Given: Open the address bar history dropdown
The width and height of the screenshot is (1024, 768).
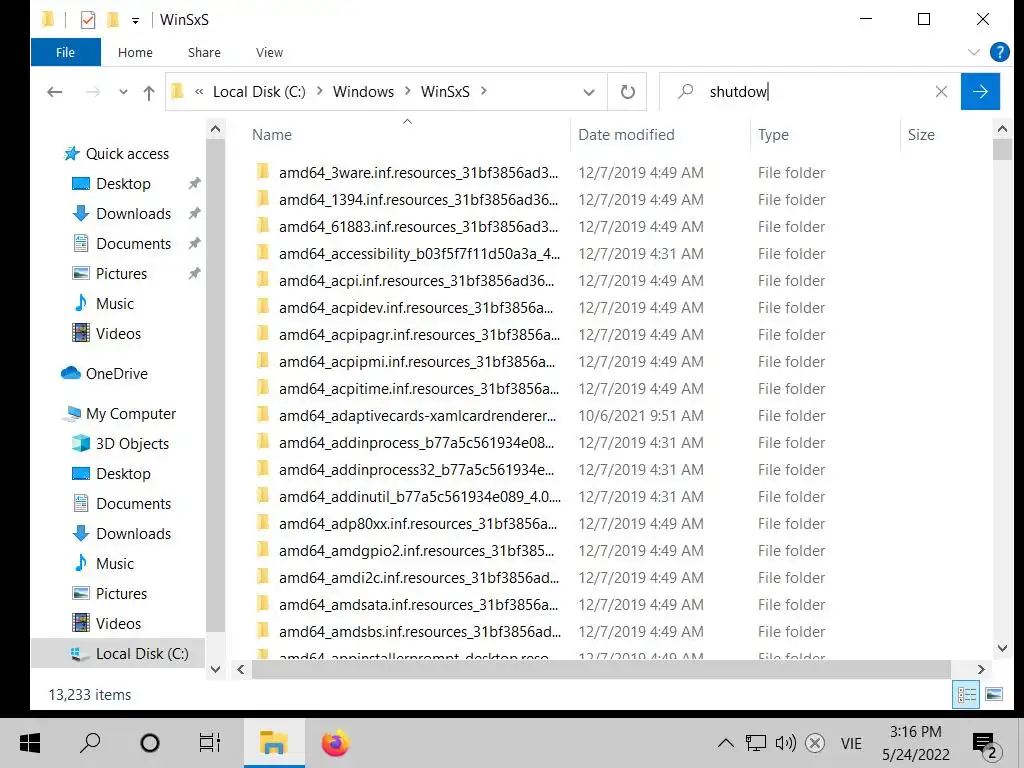Looking at the screenshot, I should tap(589, 92).
